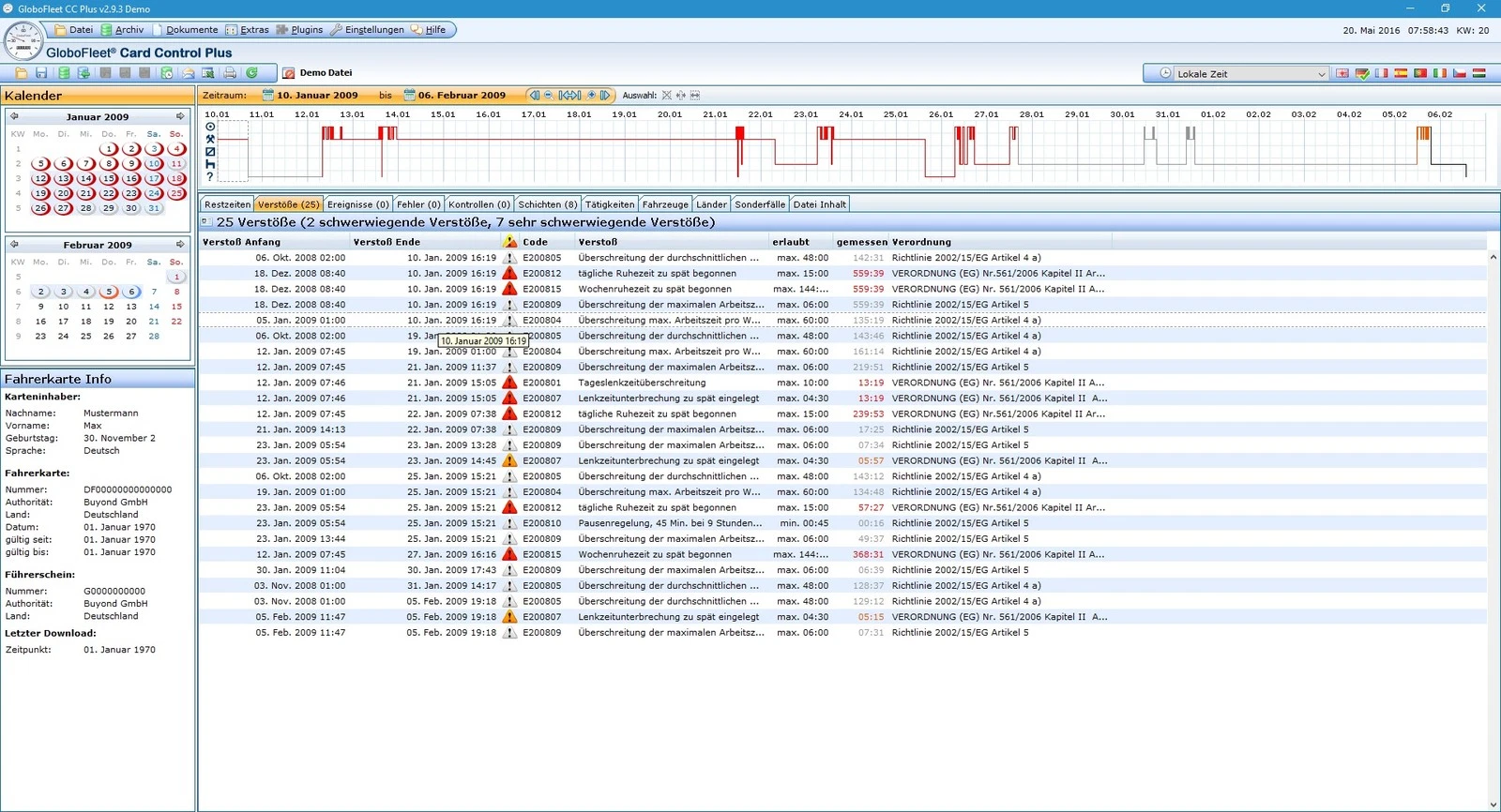The width and height of the screenshot is (1501, 812).
Task: Click the envelope send toolbar icon
Action: coord(188,72)
